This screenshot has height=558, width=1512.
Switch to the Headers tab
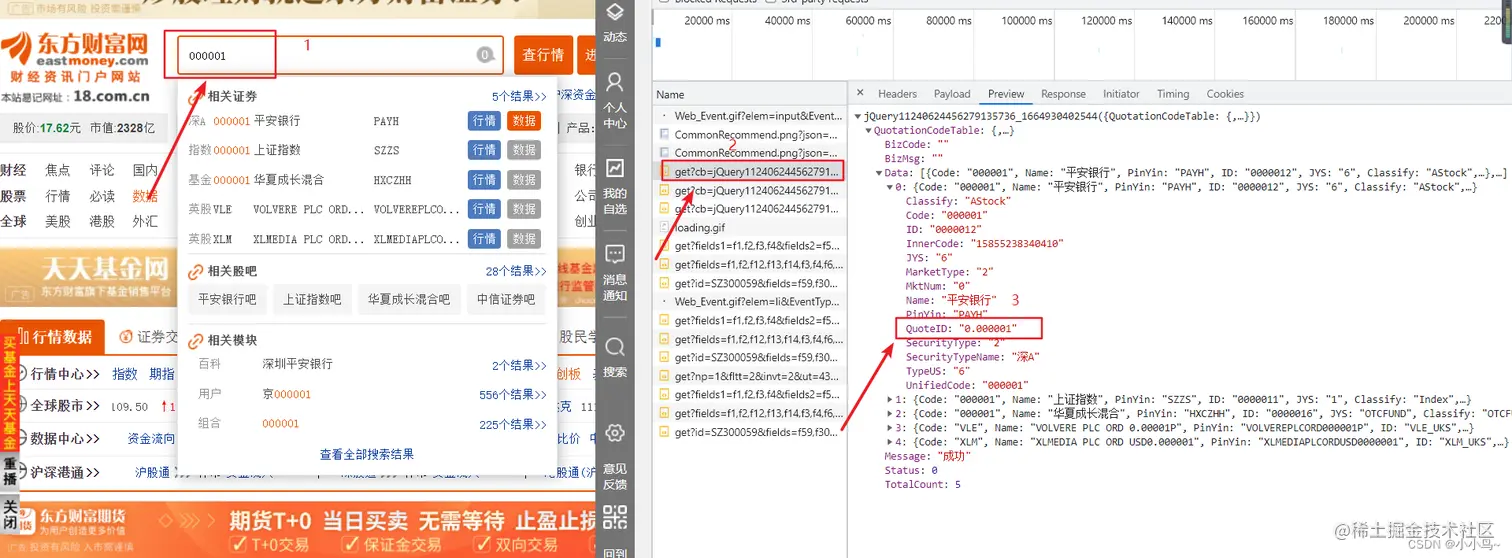(897, 94)
